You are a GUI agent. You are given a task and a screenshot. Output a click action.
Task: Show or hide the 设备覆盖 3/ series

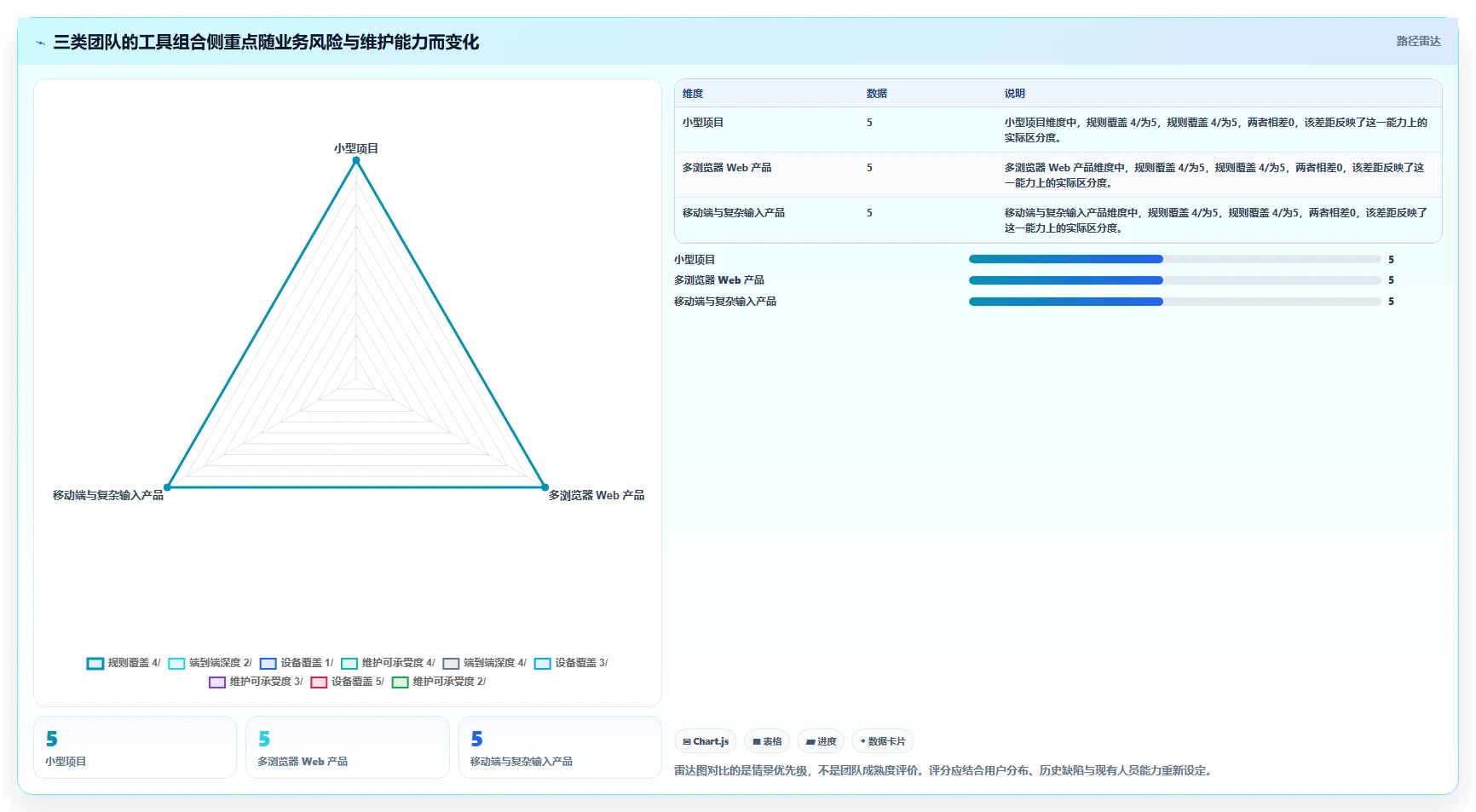click(x=571, y=663)
